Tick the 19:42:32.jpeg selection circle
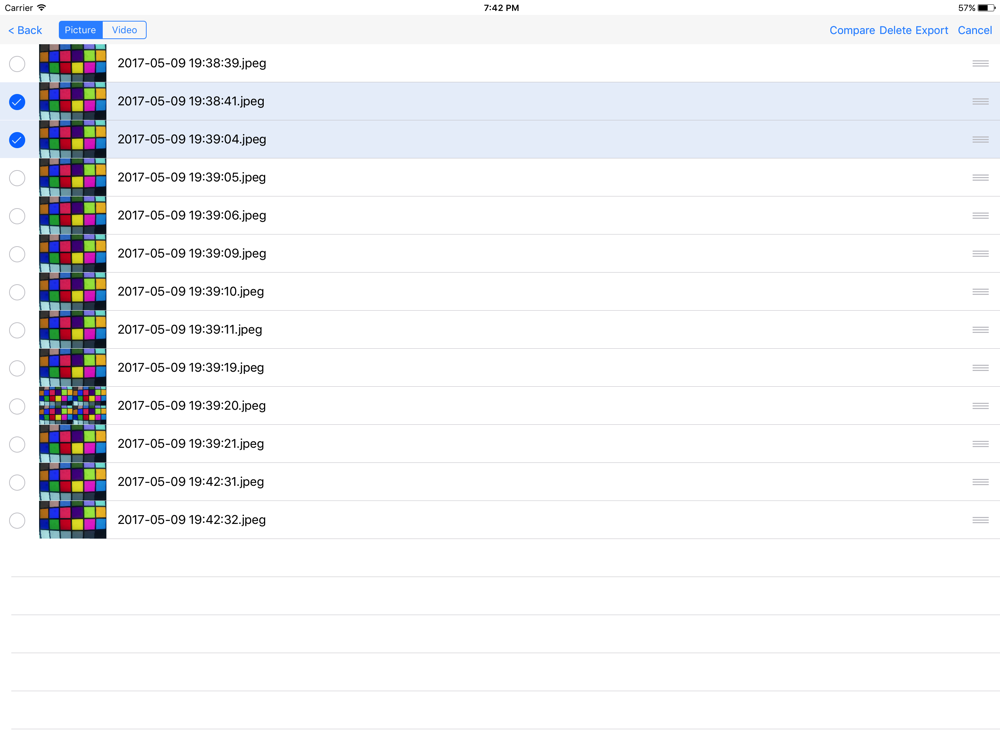 pyautogui.click(x=17, y=520)
